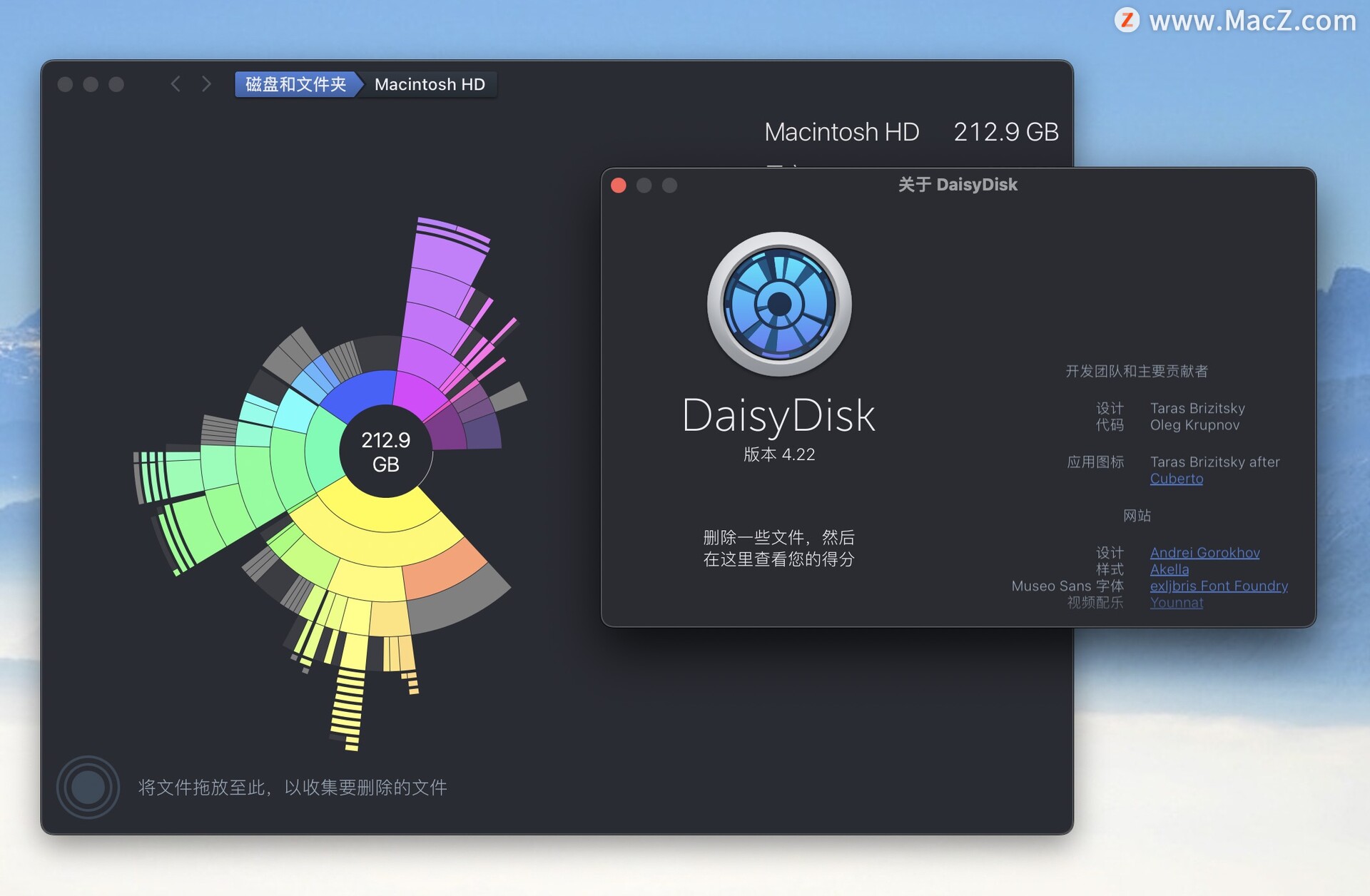This screenshot has height=896, width=1370.
Task: Open the exljbris Font Foundry link
Action: point(1219,586)
